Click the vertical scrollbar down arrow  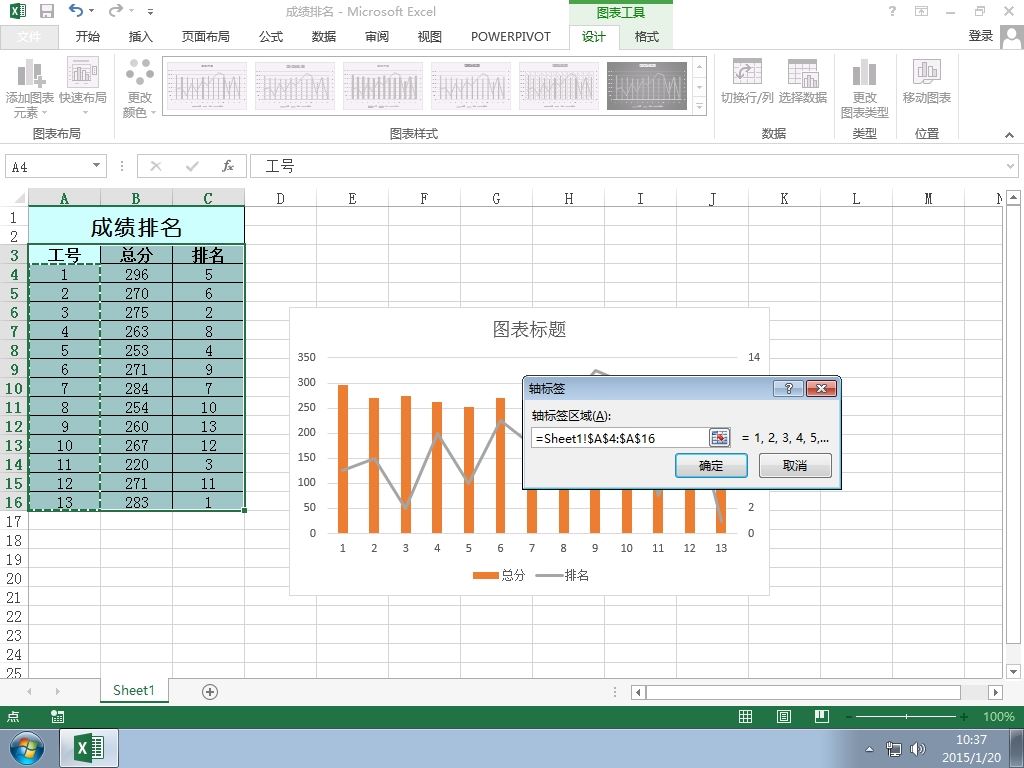coord(1013,671)
